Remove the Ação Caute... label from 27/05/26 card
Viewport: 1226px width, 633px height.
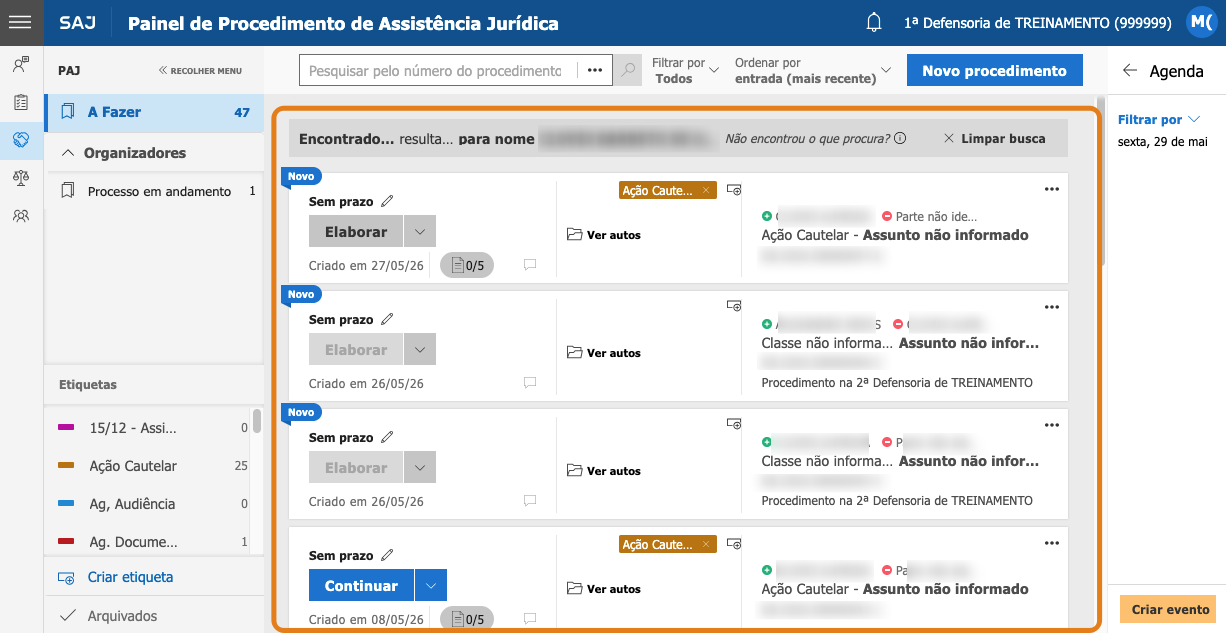[706, 190]
